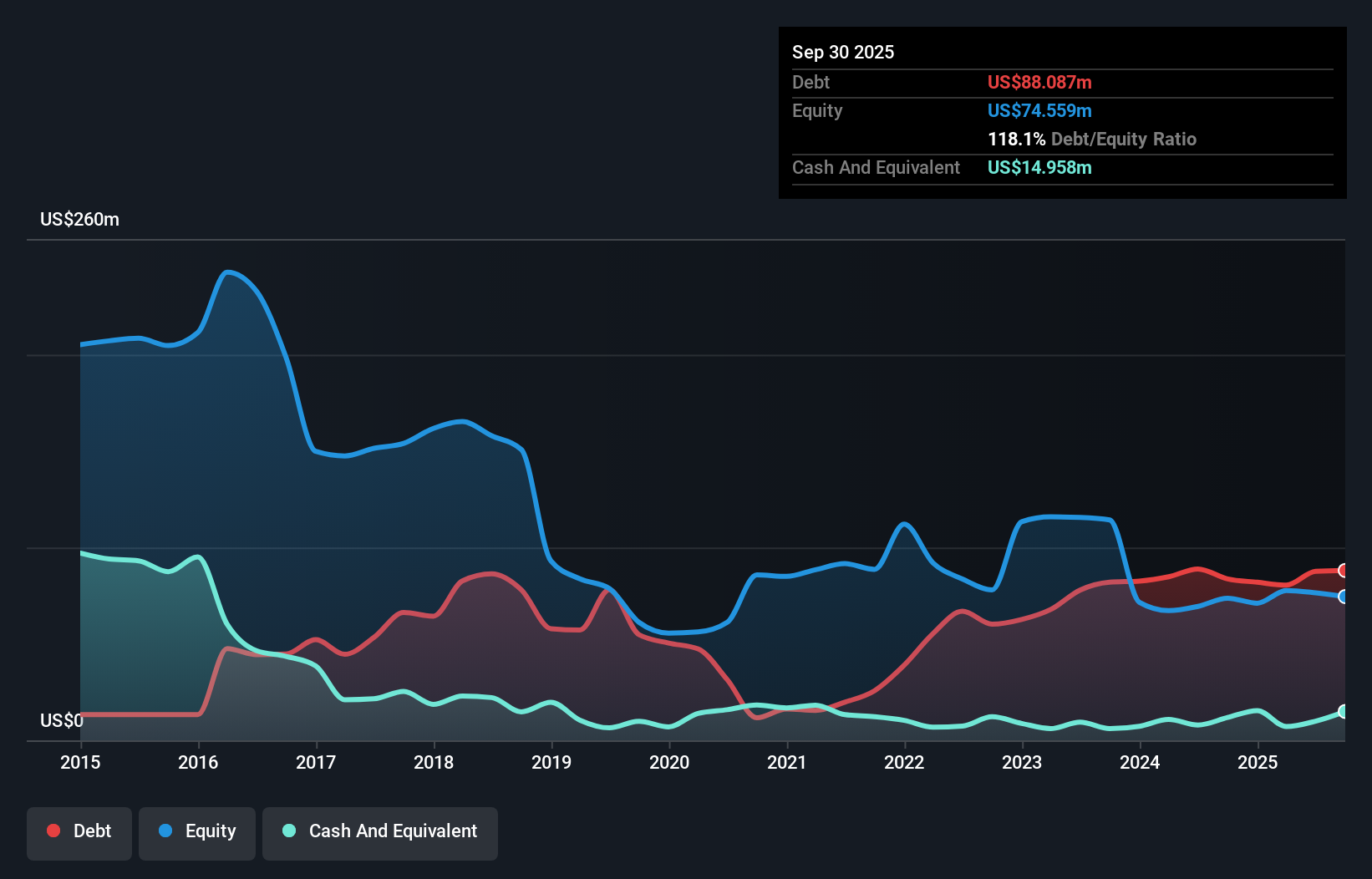Select the 2020 year label
The image size is (1372, 879).
(669, 762)
